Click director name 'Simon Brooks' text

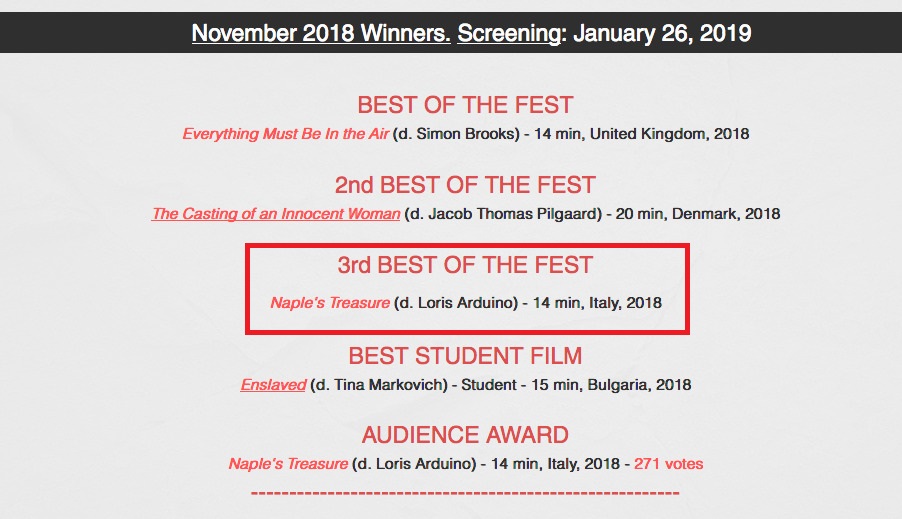point(465,134)
